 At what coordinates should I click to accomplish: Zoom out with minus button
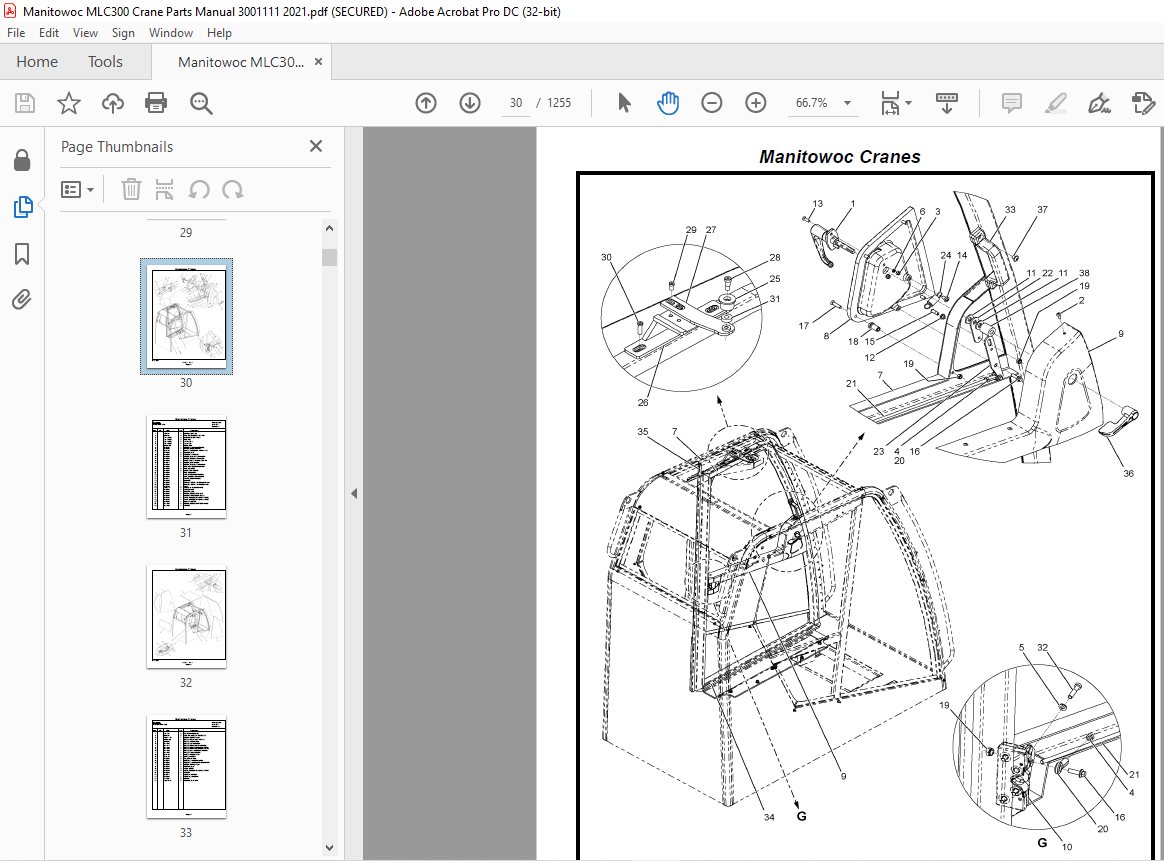click(712, 103)
